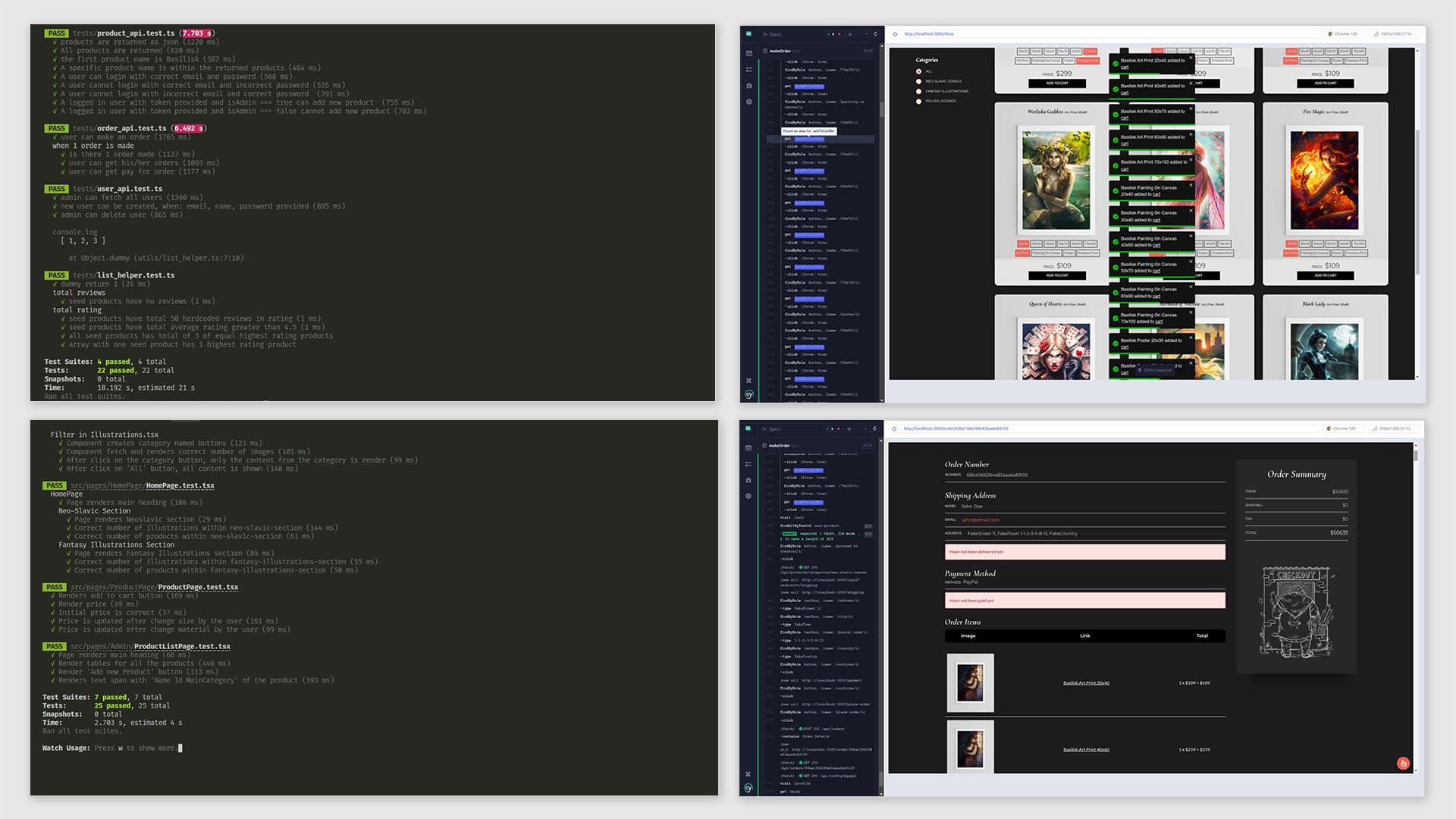The height and width of the screenshot is (819, 1456).
Task: Click the reload icon beside the localhost URL
Action: point(896,33)
